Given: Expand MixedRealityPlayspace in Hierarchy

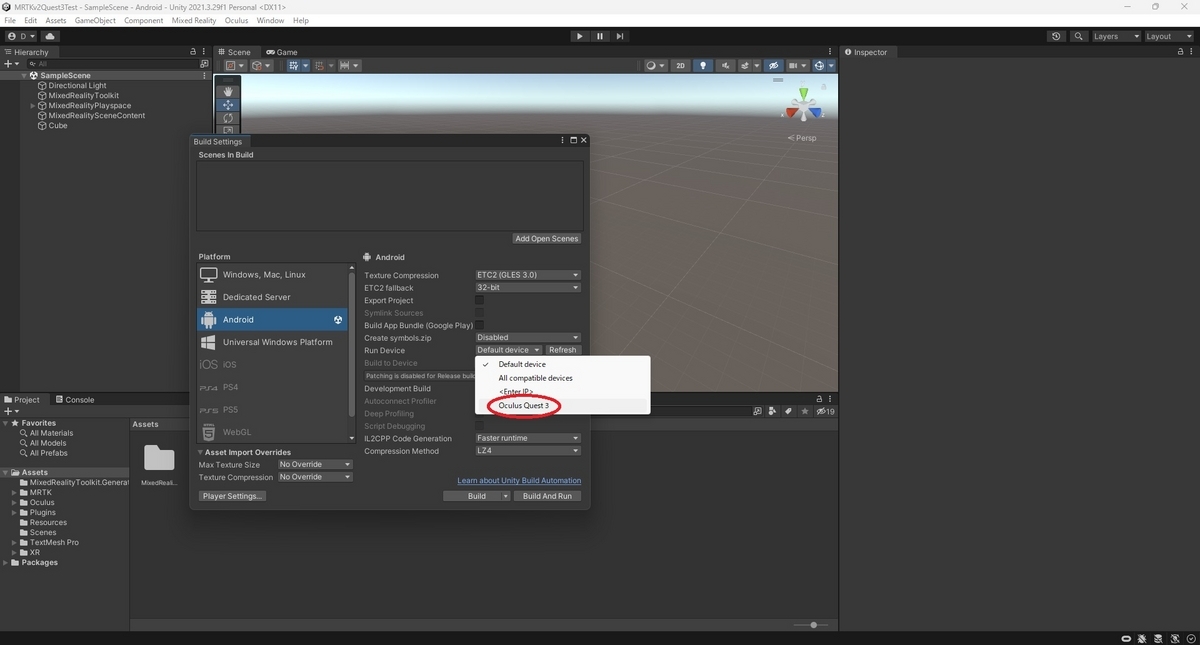Looking at the screenshot, I should coord(33,105).
